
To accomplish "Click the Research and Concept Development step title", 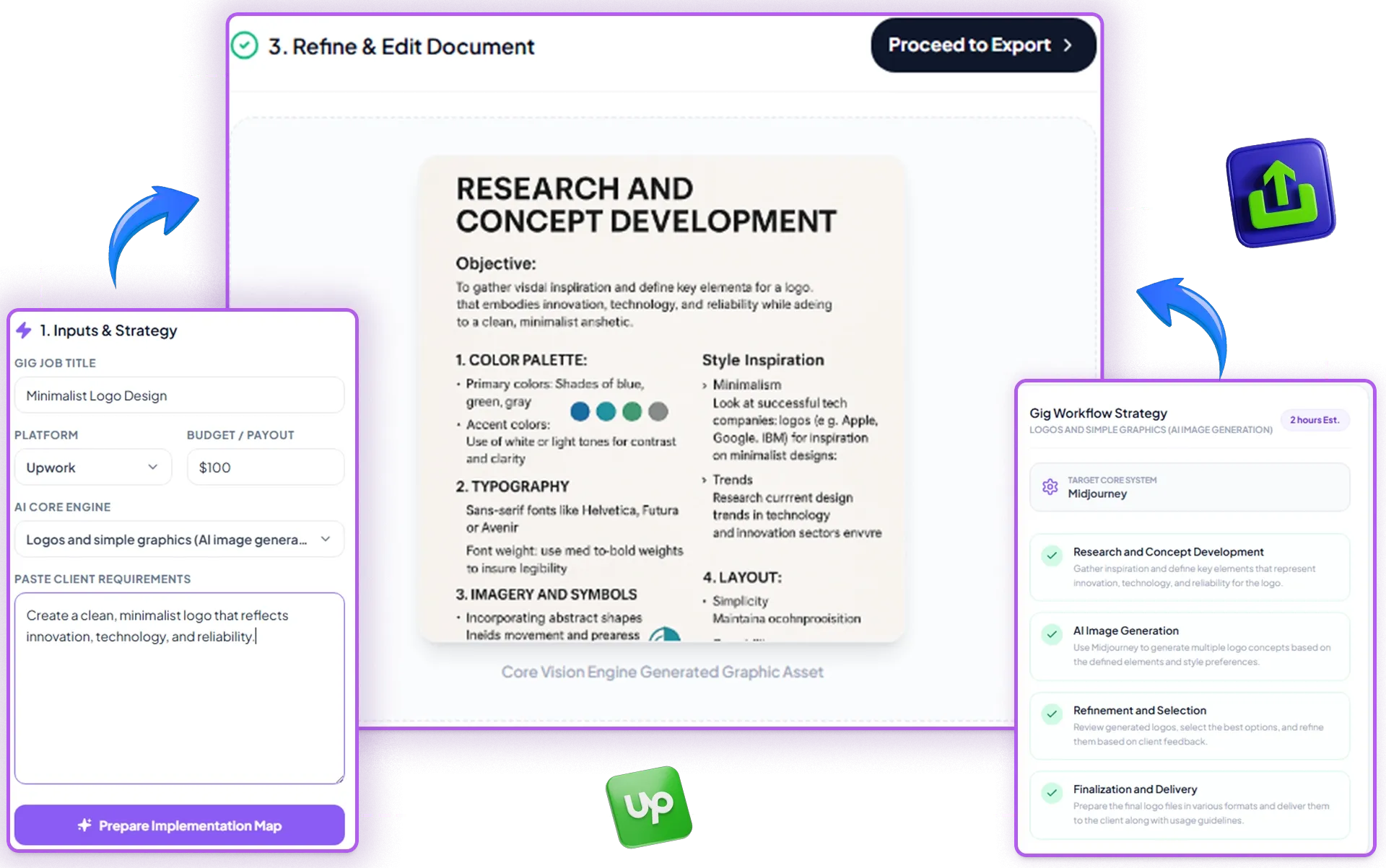I will [1168, 552].
